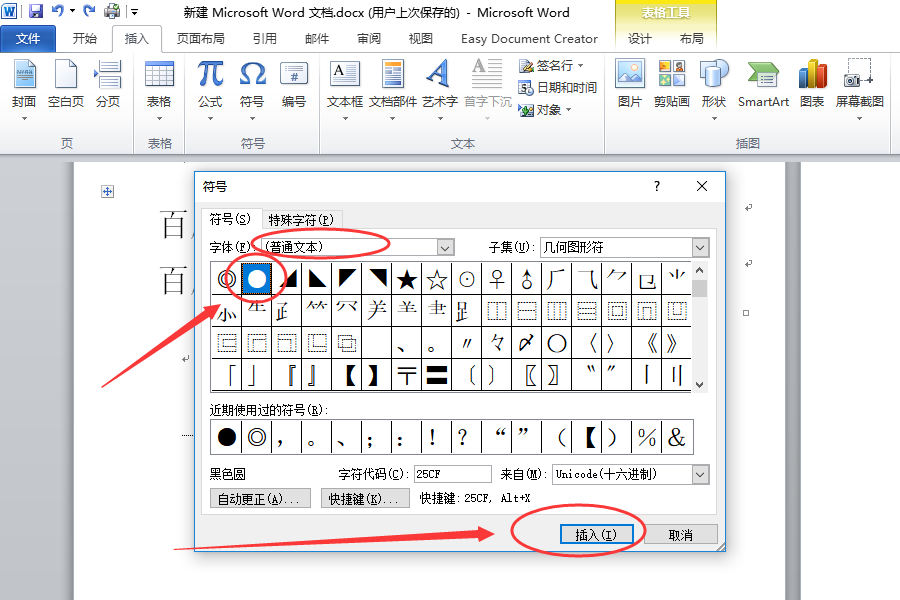Open Quick Parts (文档部件)
Image resolution: width=900 pixels, height=600 pixels.
click(x=393, y=89)
